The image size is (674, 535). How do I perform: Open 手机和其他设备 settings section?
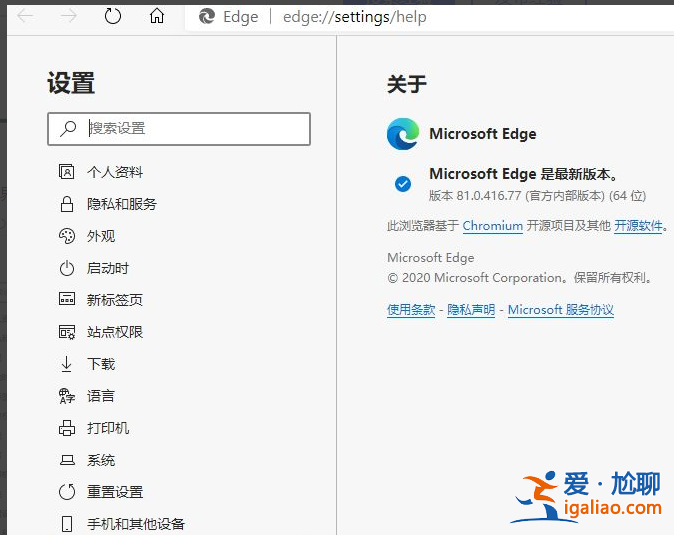[x=136, y=524]
